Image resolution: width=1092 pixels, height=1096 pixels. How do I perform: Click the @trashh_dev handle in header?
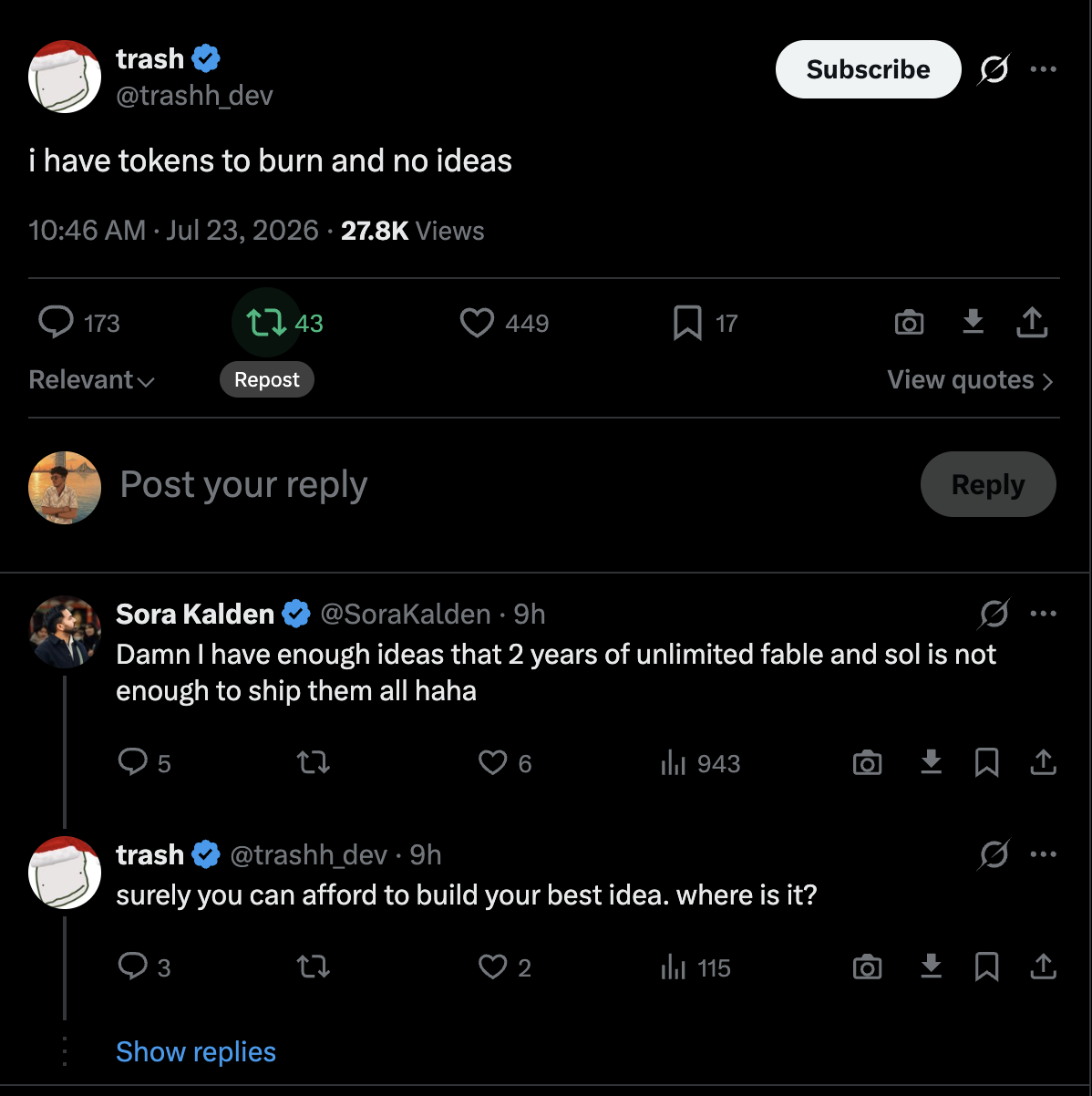pyautogui.click(x=194, y=96)
